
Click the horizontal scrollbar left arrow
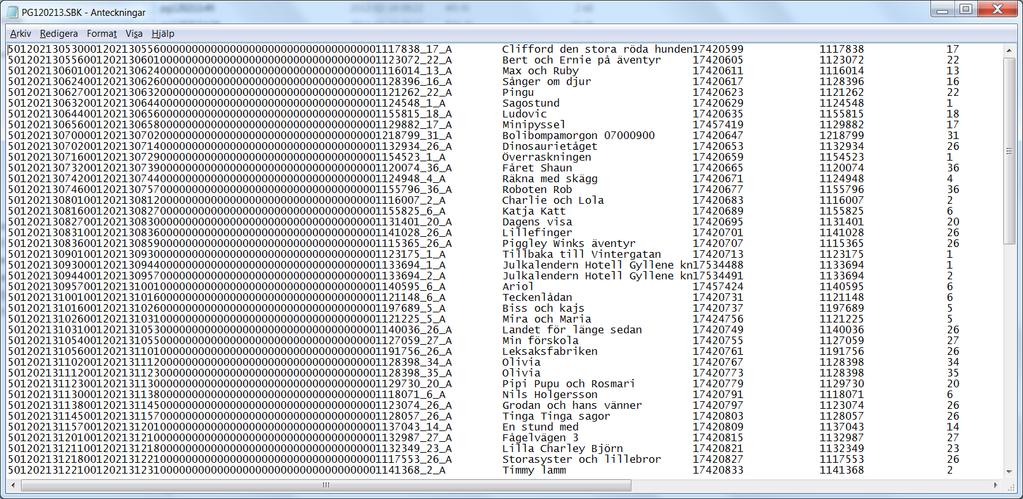click(14, 485)
